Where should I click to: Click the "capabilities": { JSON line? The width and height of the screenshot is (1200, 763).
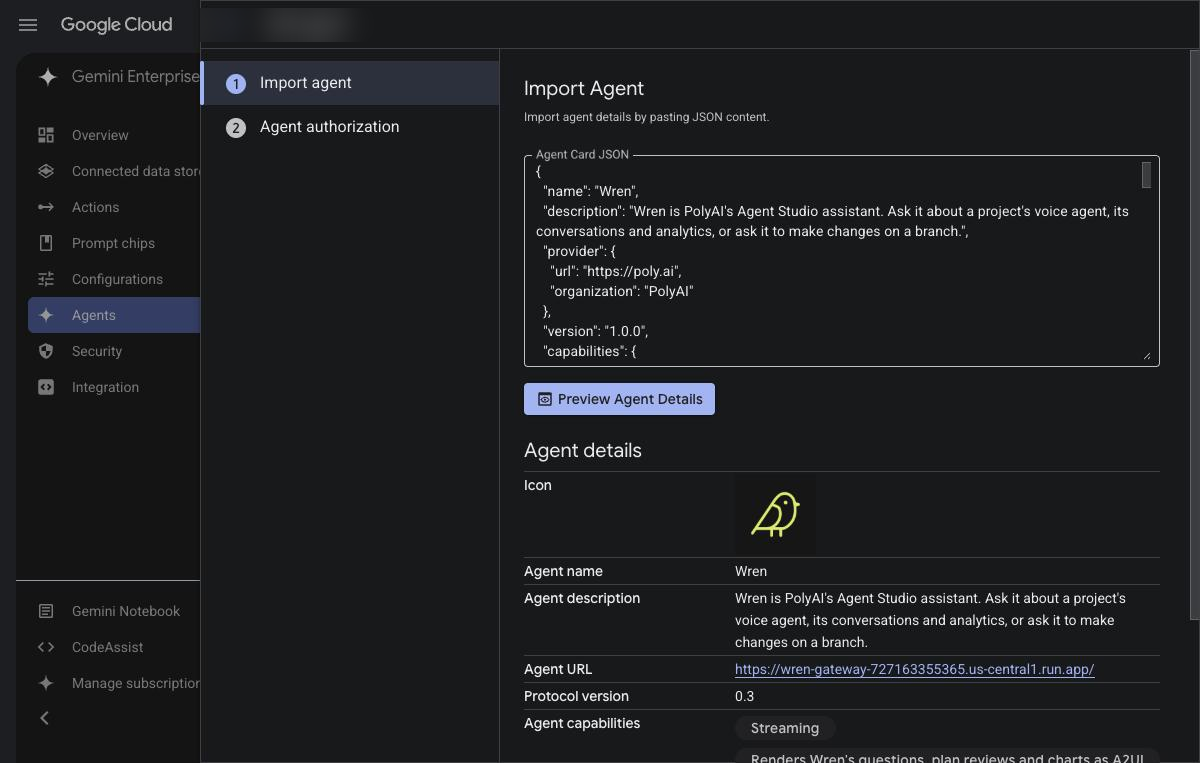point(590,351)
